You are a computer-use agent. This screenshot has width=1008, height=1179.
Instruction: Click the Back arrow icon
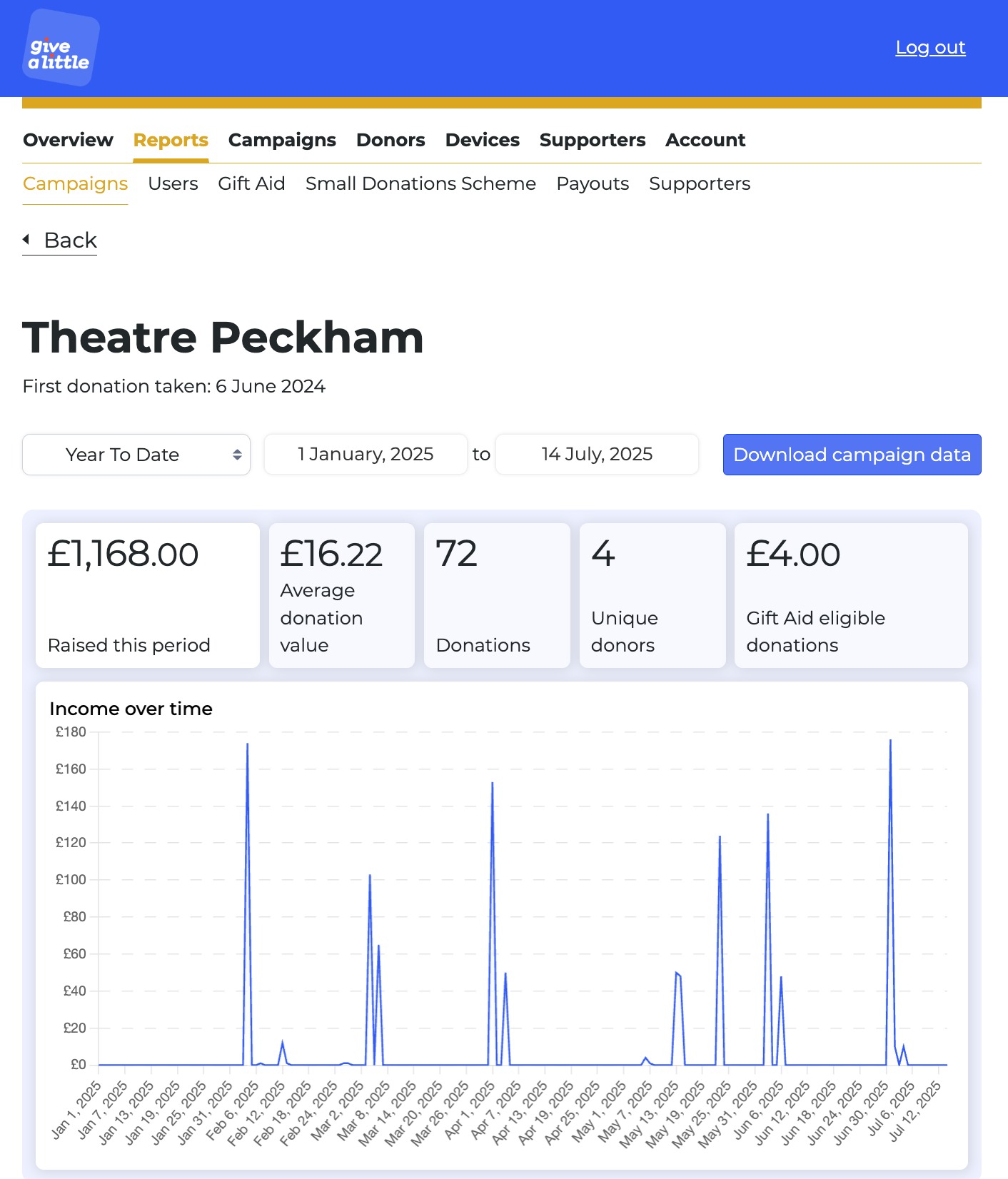pos(26,240)
